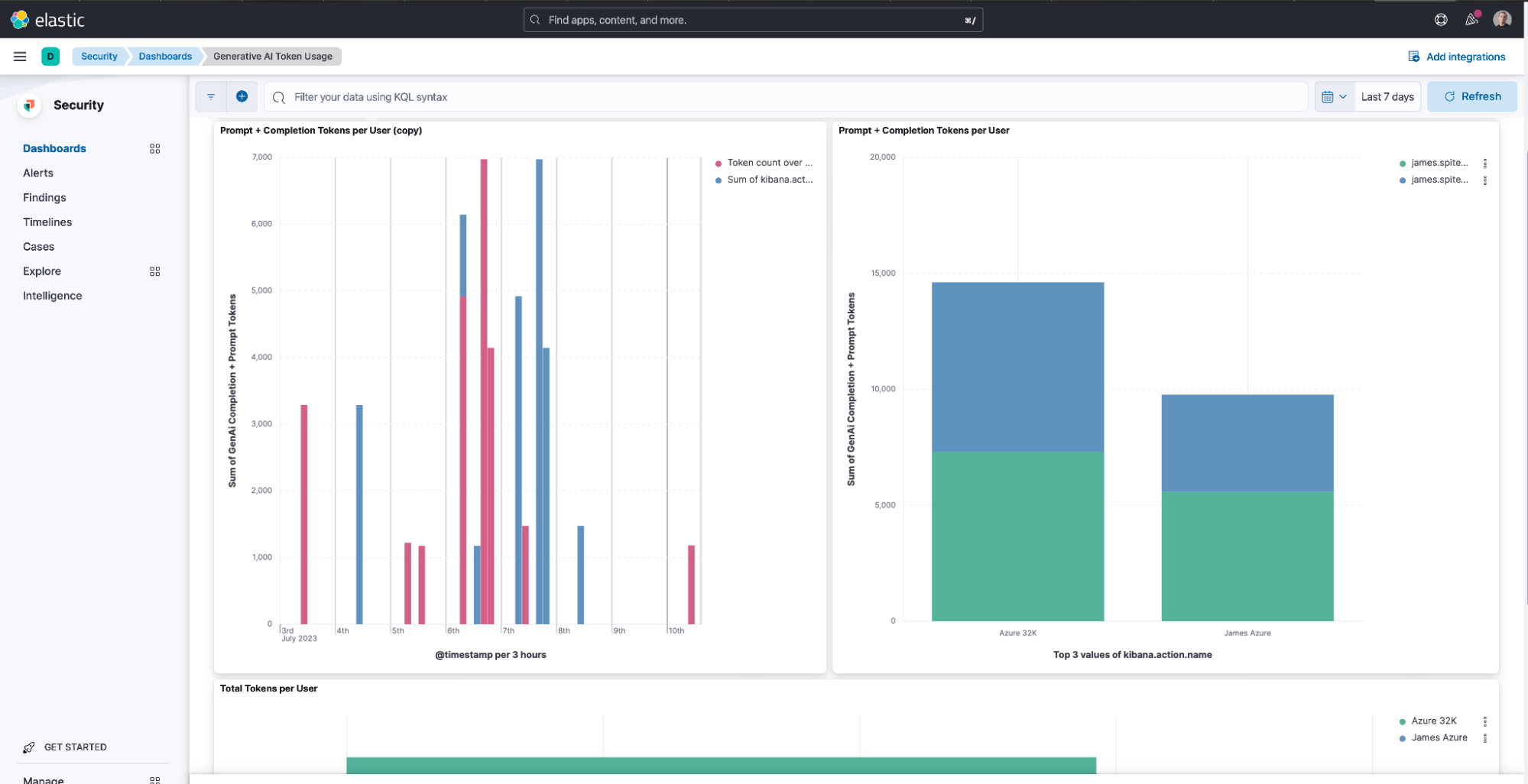The image size is (1528, 784).
Task: Open the date quick menu calendar dropdown
Action: coord(1335,97)
